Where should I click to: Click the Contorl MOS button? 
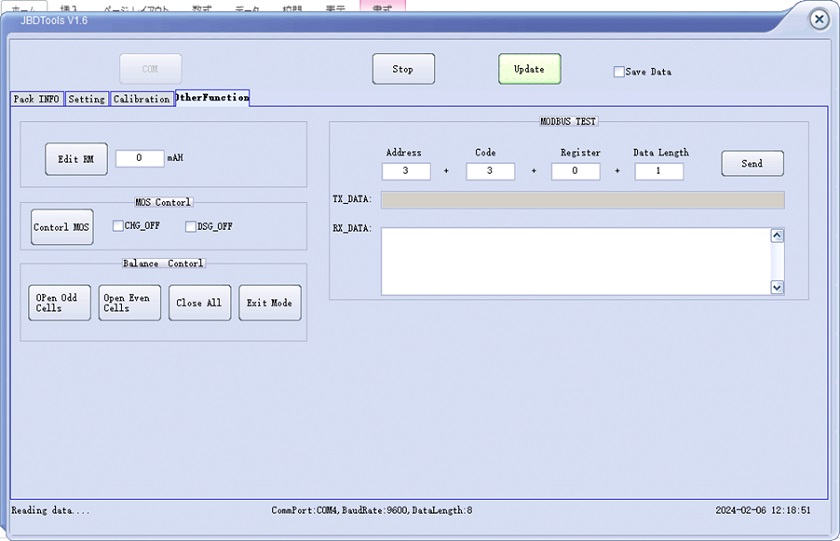[62, 227]
